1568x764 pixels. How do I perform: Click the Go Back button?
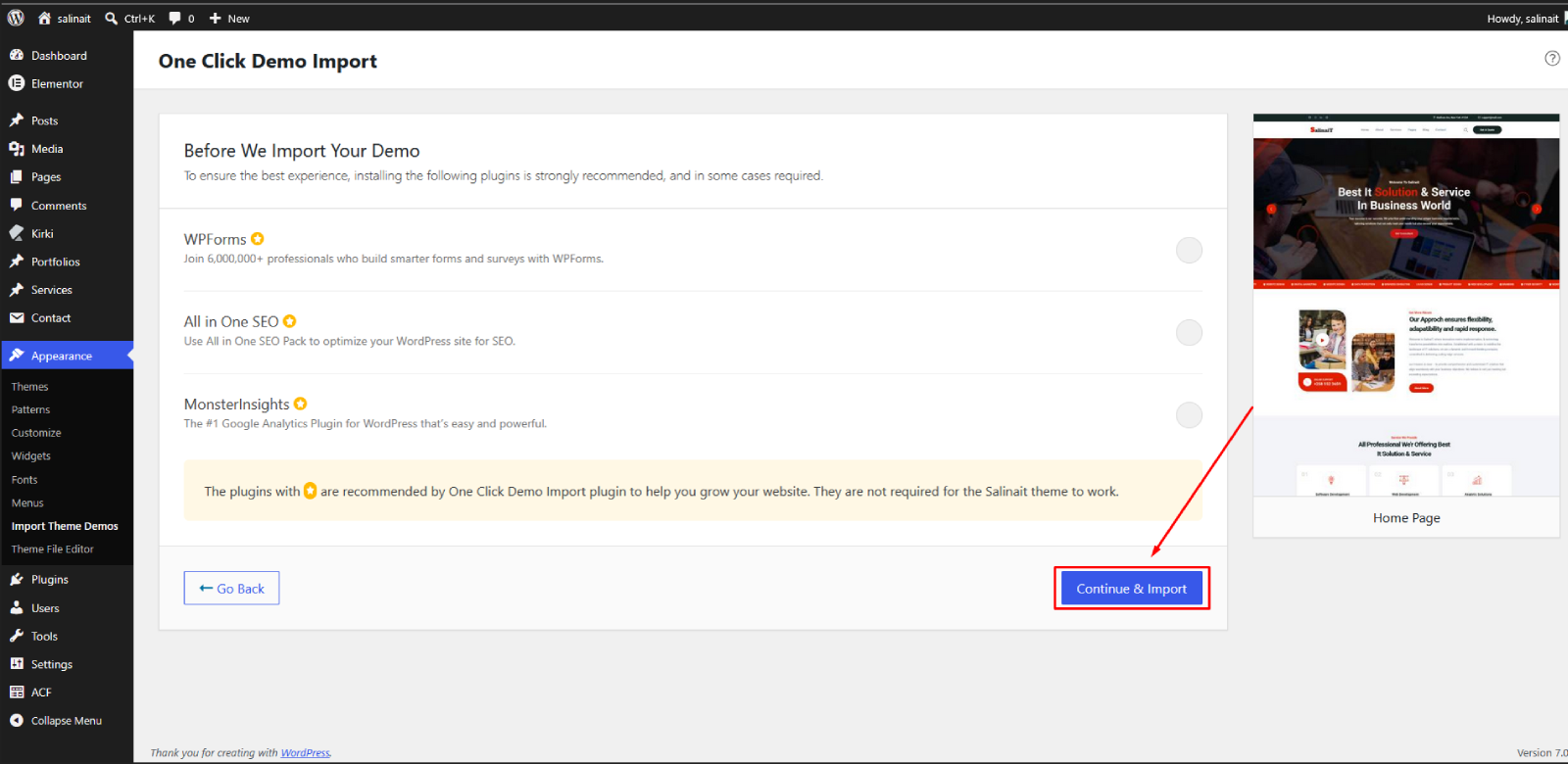pyautogui.click(x=231, y=588)
